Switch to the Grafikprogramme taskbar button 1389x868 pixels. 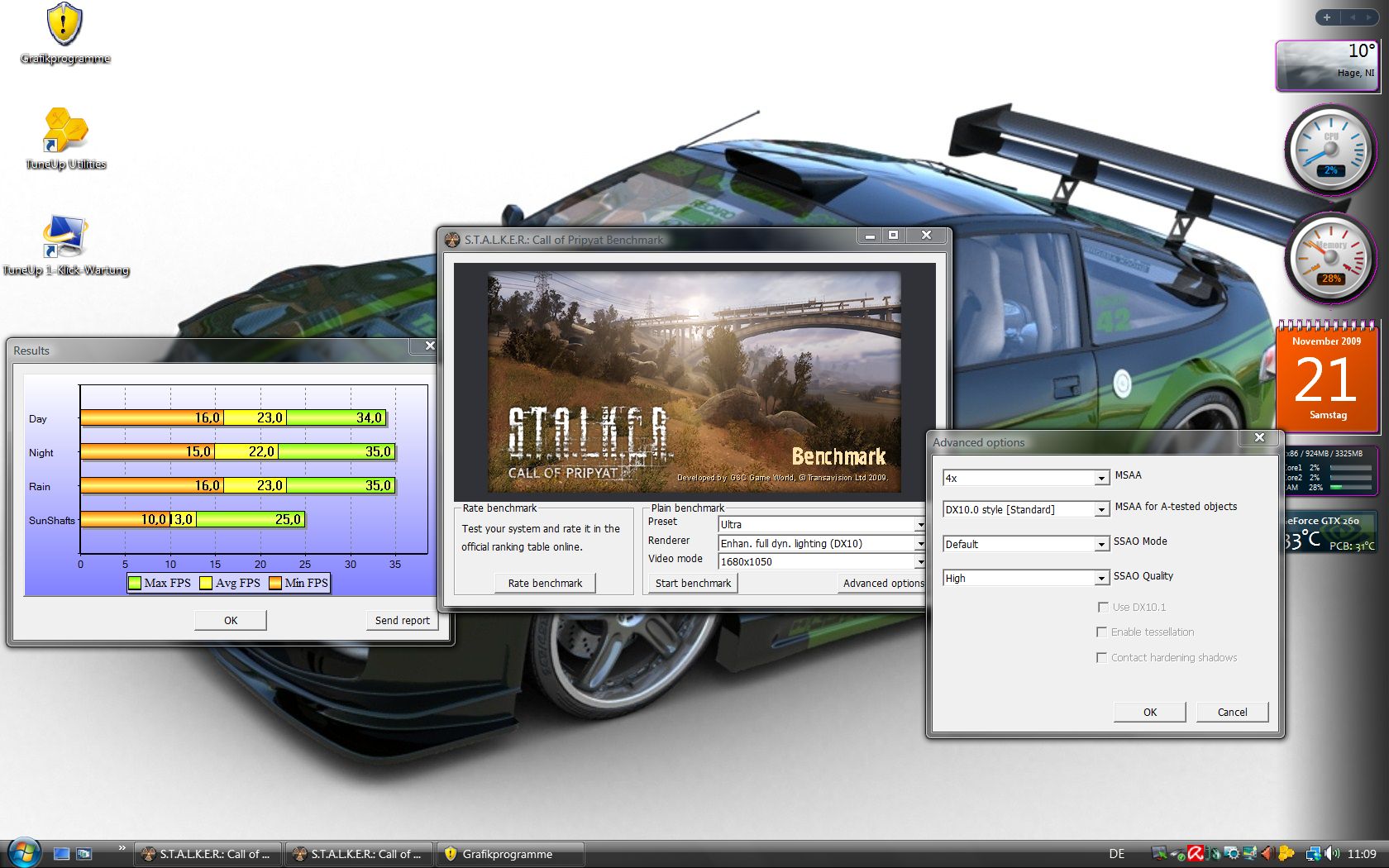pyautogui.click(x=510, y=854)
